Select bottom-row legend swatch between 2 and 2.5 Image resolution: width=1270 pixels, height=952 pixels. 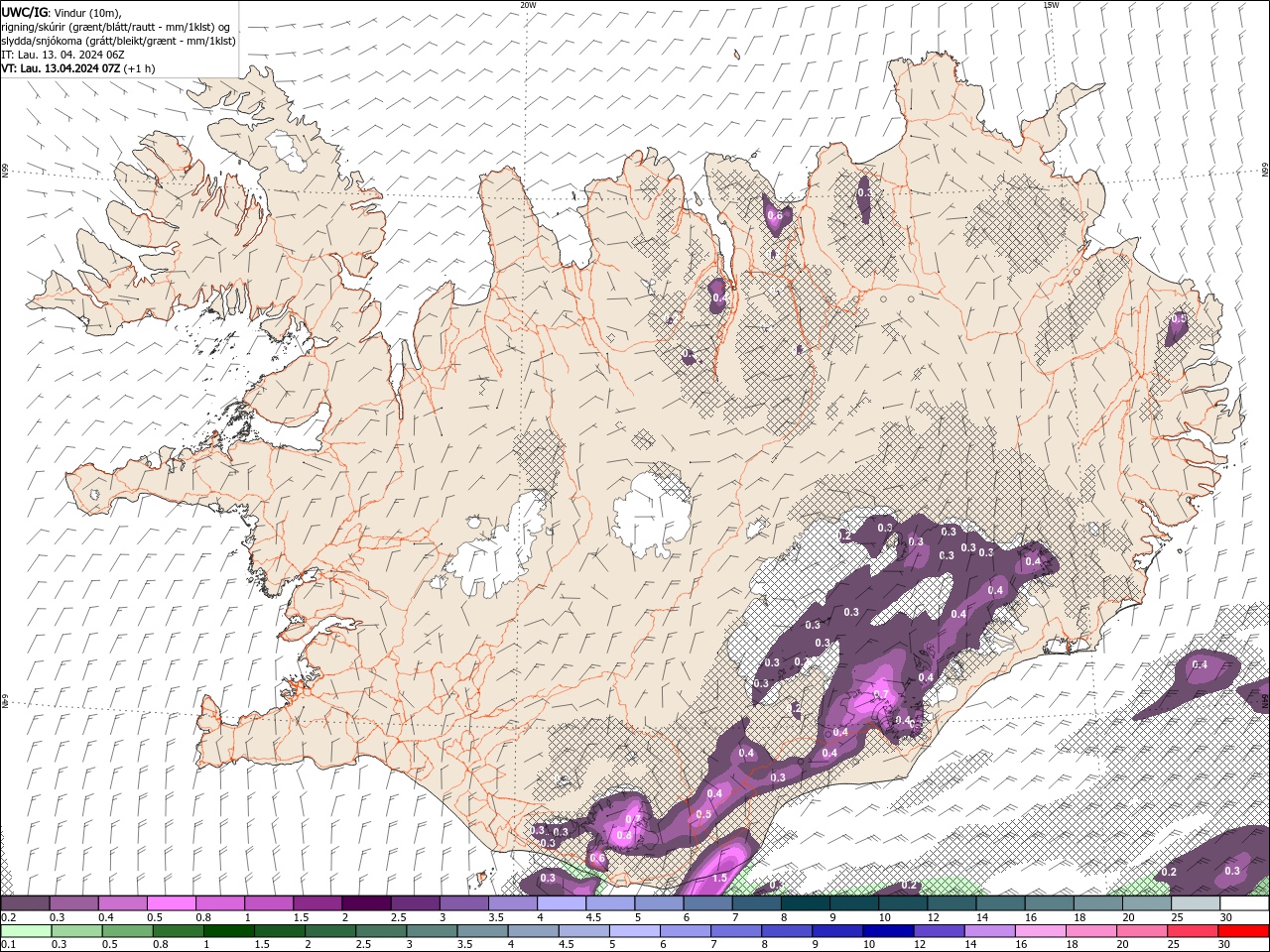point(330,931)
